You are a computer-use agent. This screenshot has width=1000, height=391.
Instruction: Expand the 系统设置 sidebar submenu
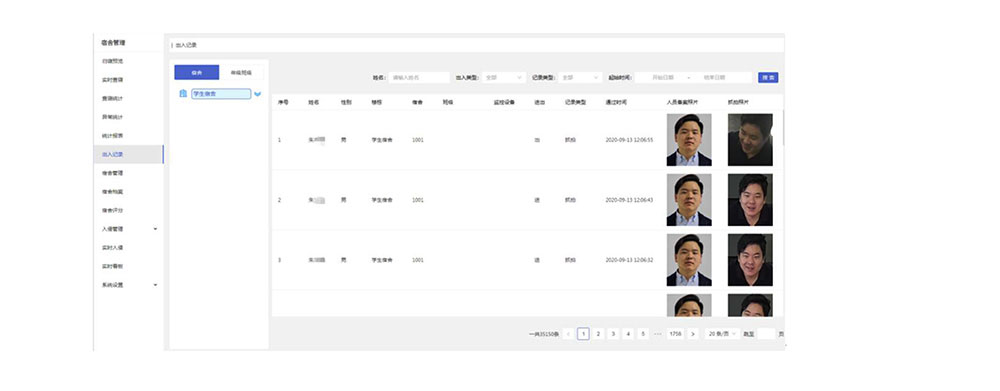click(155, 285)
